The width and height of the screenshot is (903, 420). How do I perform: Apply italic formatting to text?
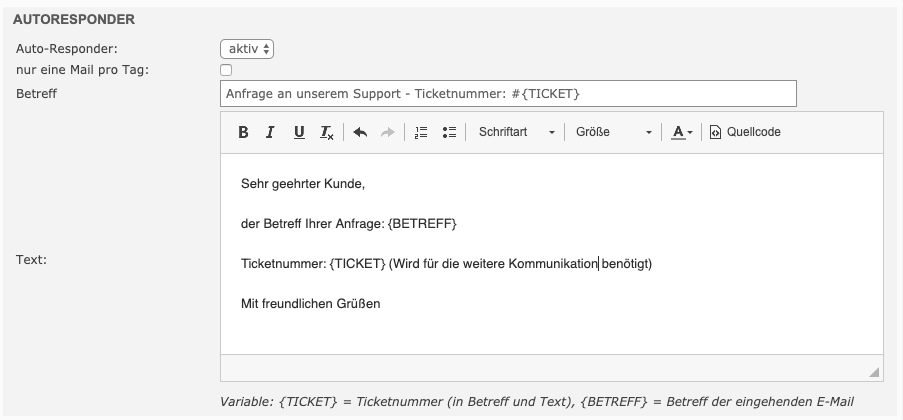coord(270,132)
